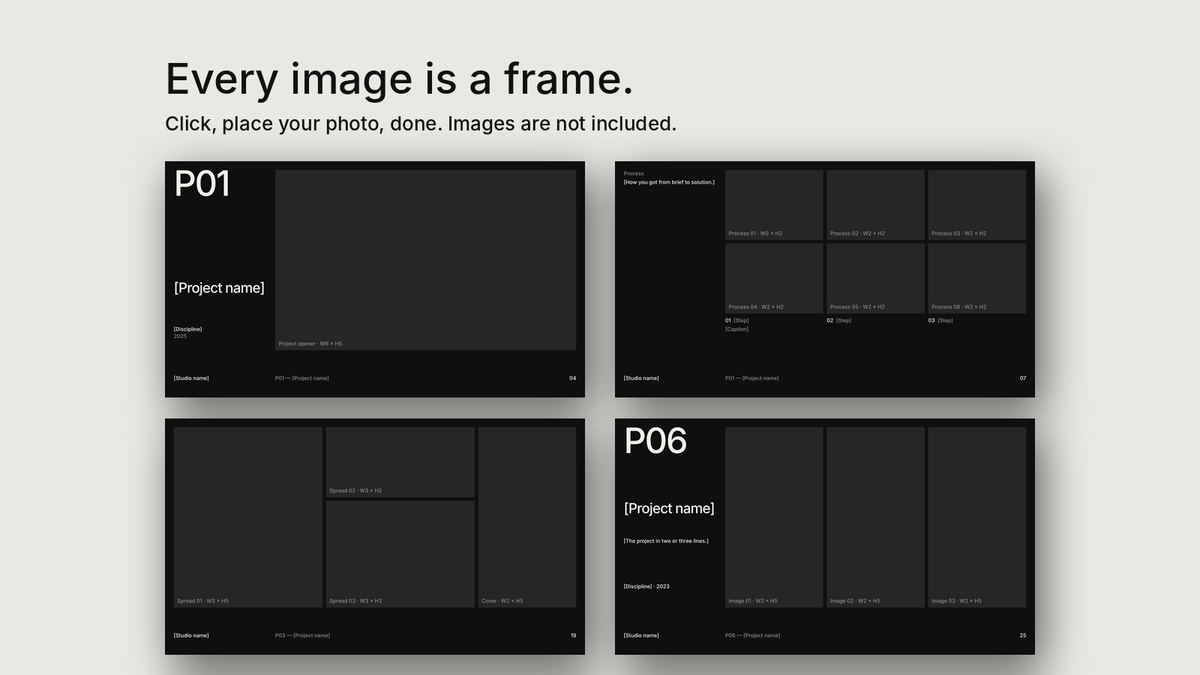Image resolution: width=1200 pixels, height=675 pixels.
Task: Click '[Studio name]' on slide page 25
Action: [641, 635]
